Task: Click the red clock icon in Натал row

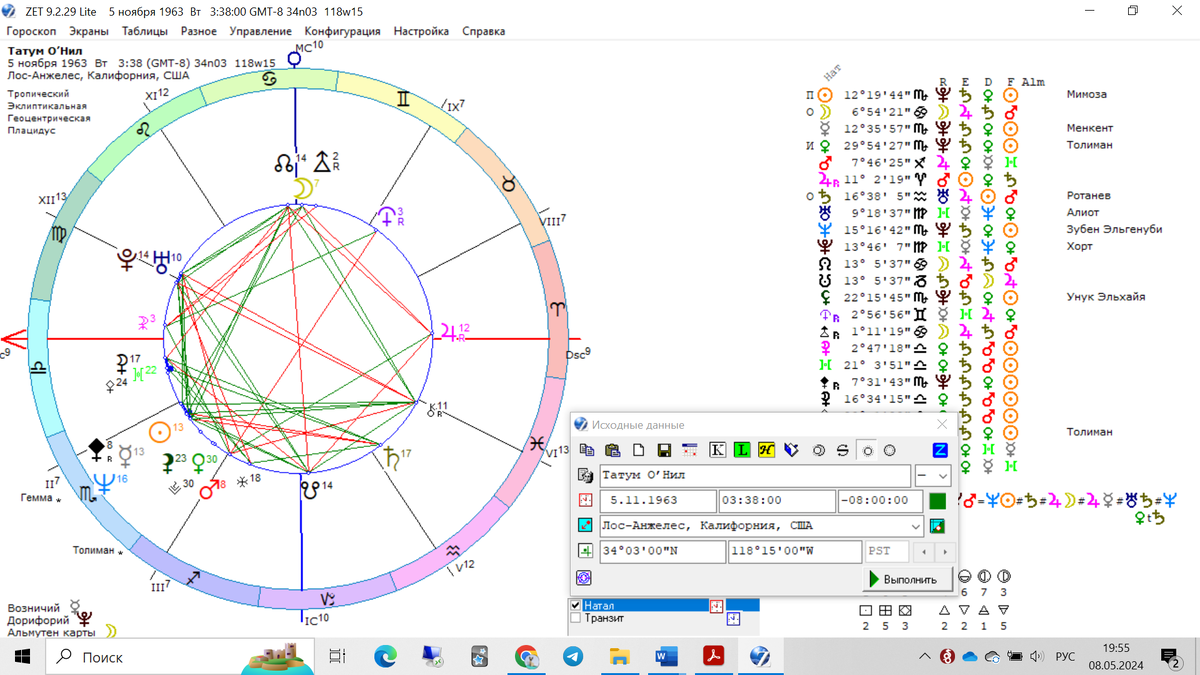Action: tap(716, 606)
